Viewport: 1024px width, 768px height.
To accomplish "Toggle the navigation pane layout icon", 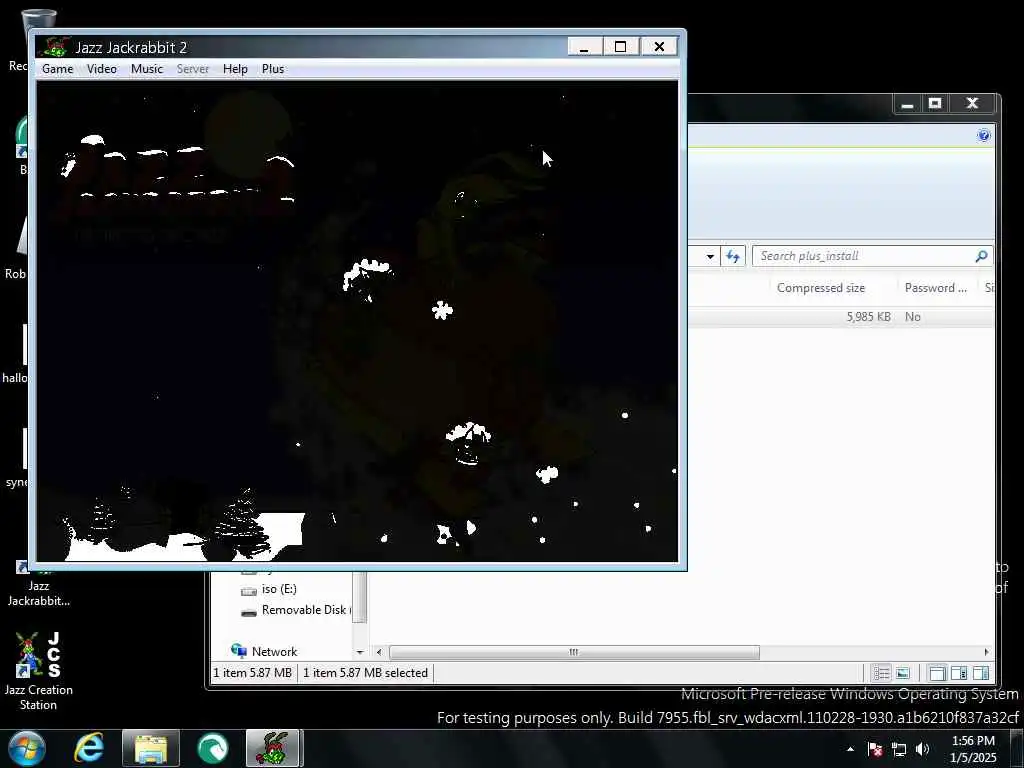I will pos(936,673).
